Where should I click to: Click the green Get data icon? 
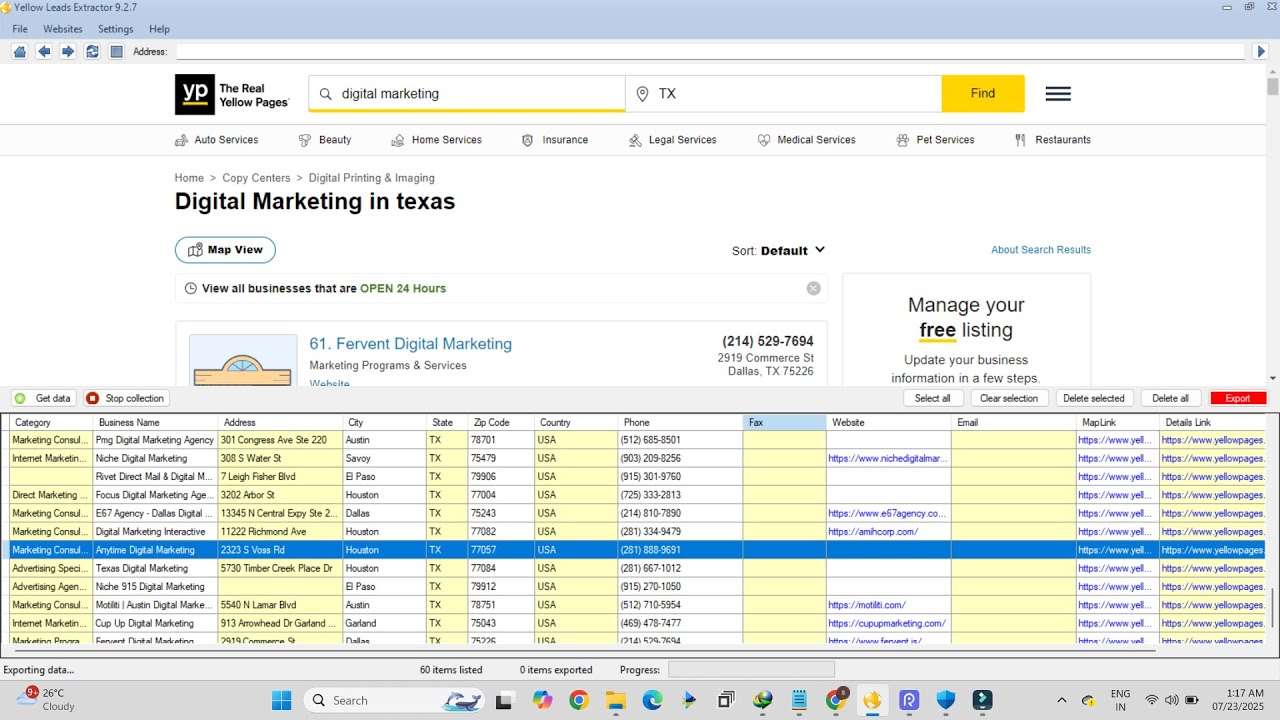tap(20, 398)
